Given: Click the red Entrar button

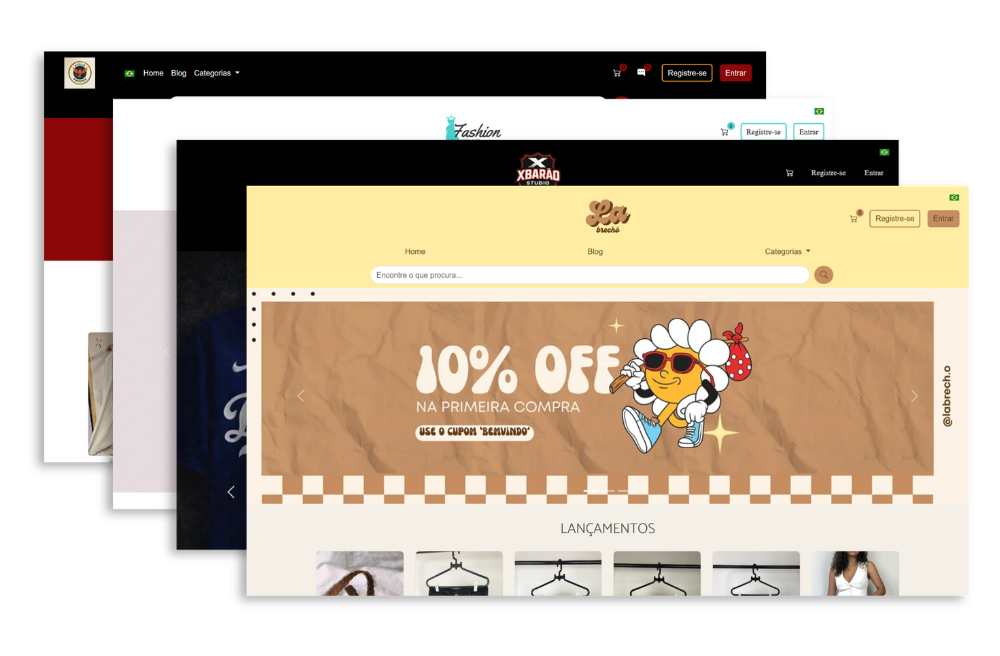Looking at the screenshot, I should point(735,73).
